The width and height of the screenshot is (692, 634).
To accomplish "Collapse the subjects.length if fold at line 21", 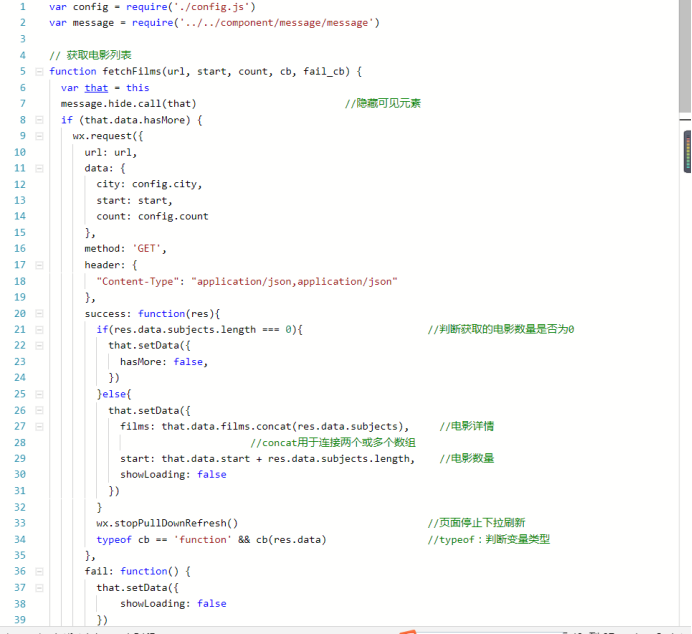I will tap(39, 330).
